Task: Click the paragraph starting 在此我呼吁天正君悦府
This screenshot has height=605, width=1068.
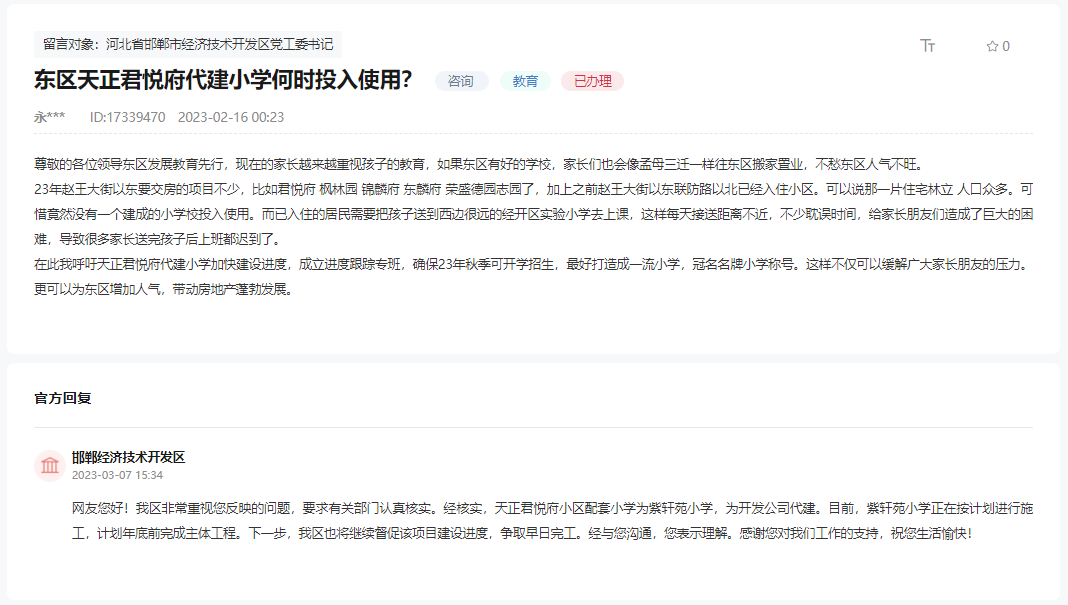Action: point(533,277)
